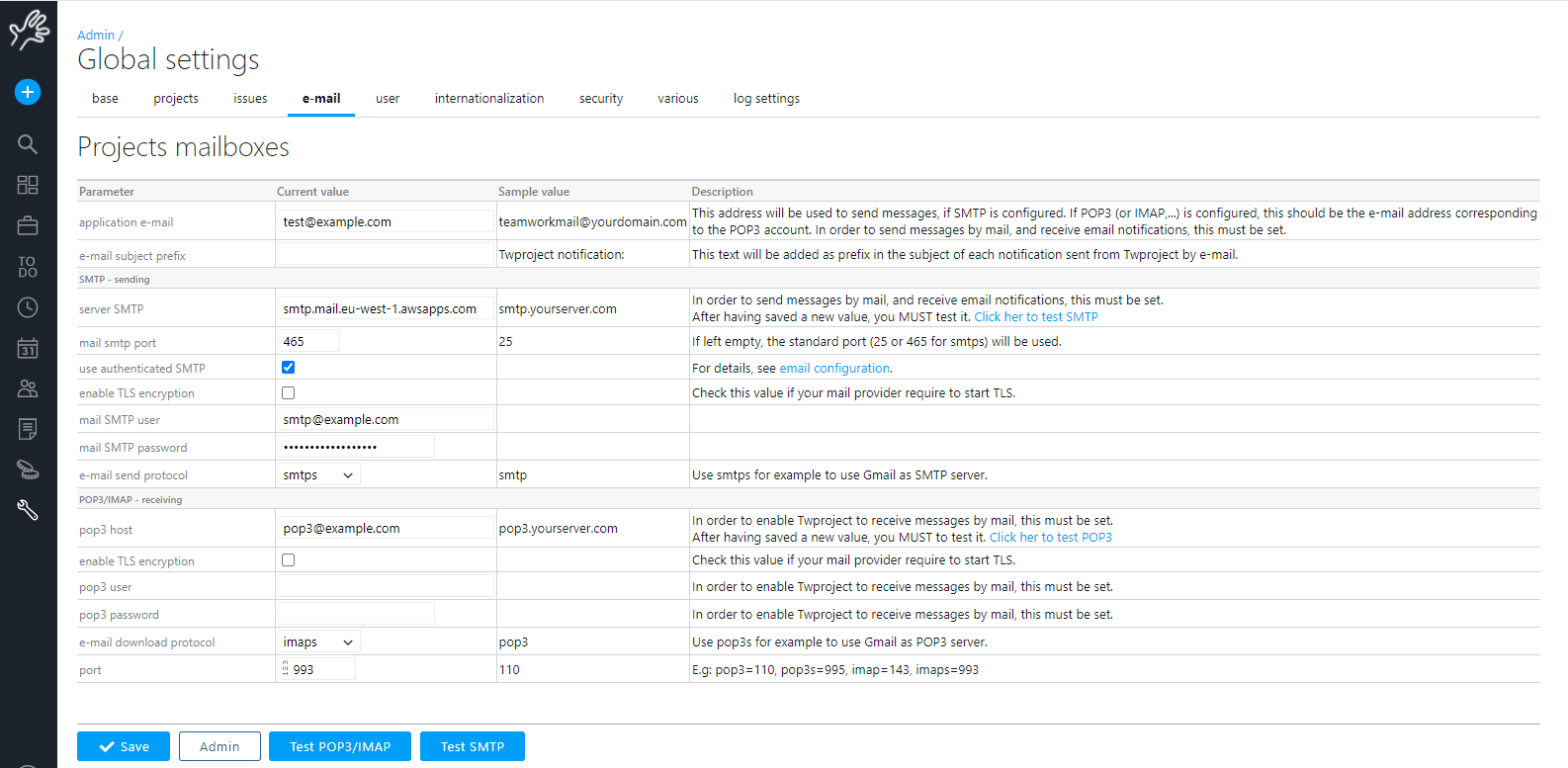Viewport: 1568px width, 768px height.
Task: Enable TLS encryption for SMTP sending
Action: tap(289, 393)
